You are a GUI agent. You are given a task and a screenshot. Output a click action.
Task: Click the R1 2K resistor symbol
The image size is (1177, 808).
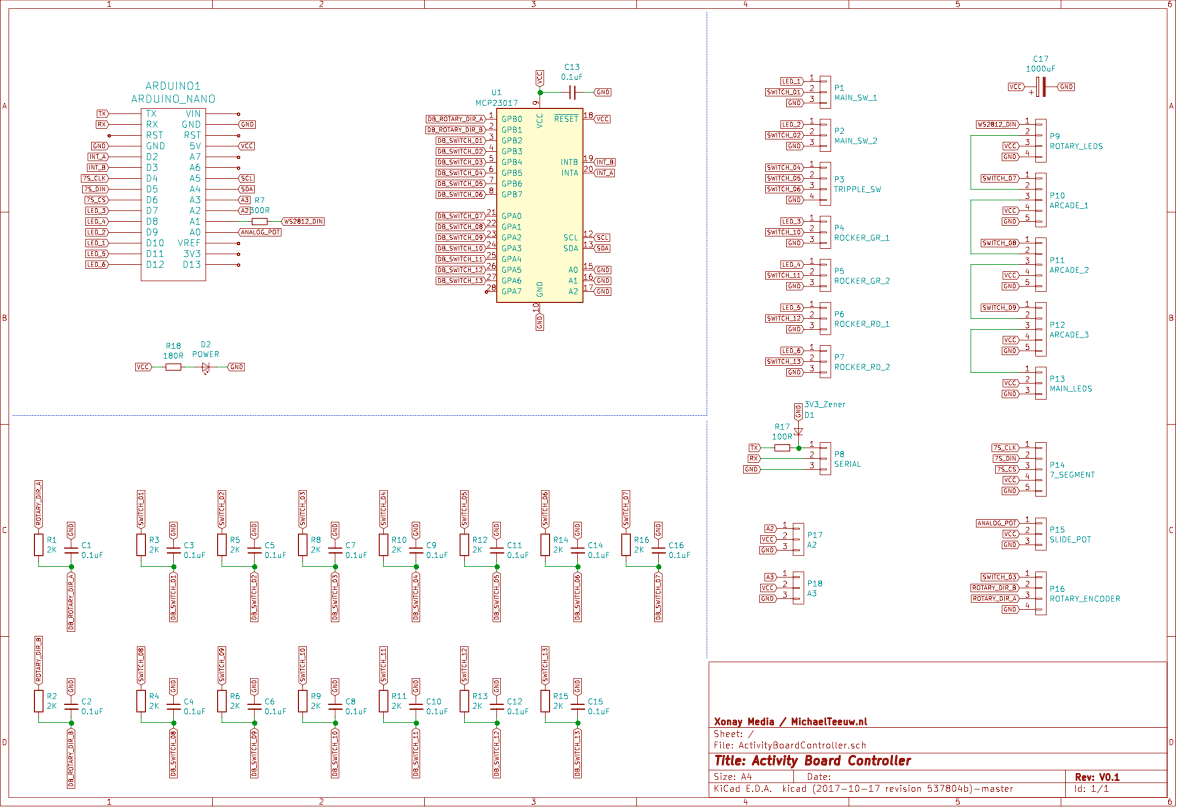point(38,544)
